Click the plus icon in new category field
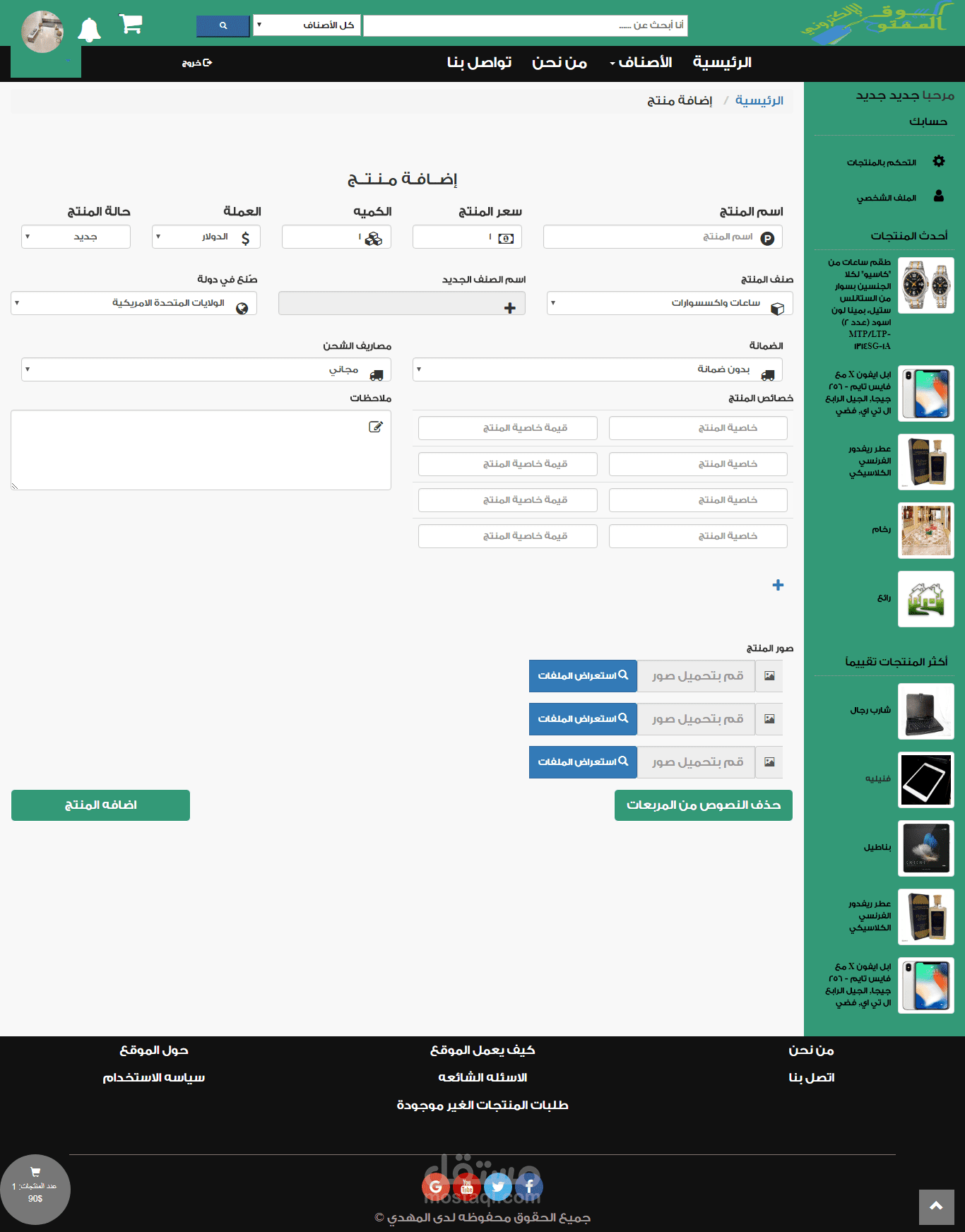 tap(510, 308)
